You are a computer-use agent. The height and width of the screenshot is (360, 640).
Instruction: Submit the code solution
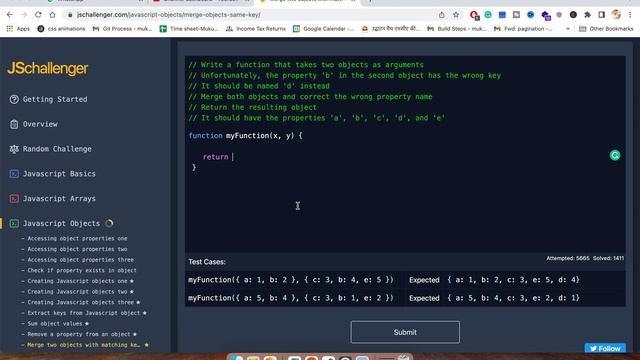[x=405, y=332]
